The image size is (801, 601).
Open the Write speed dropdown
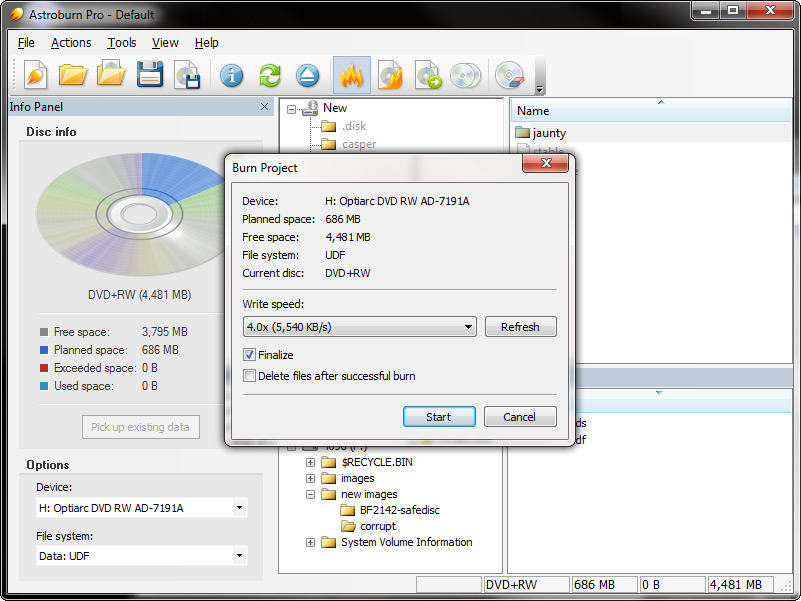coord(467,327)
